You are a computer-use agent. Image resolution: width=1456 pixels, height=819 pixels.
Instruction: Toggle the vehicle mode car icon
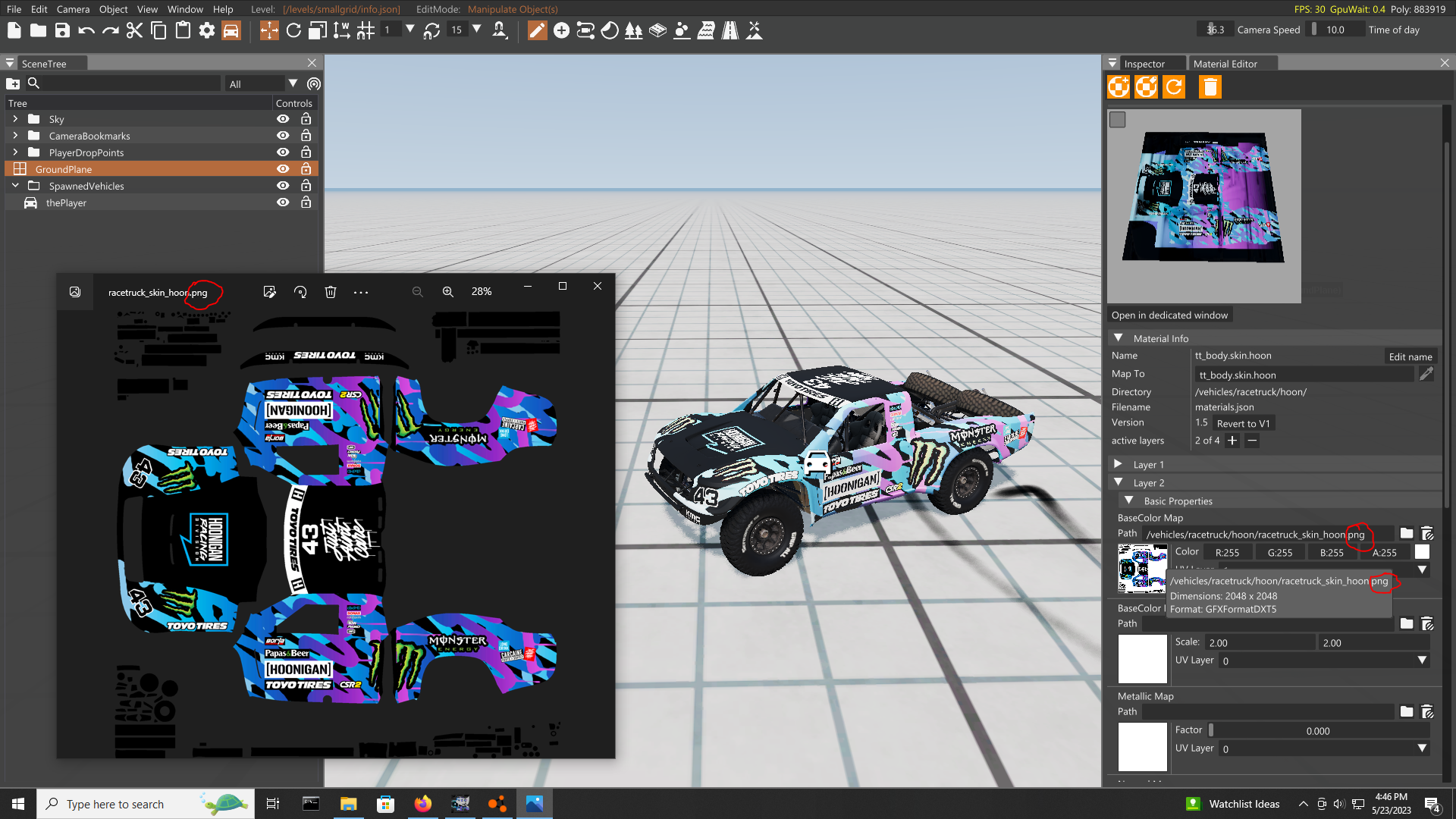[231, 30]
